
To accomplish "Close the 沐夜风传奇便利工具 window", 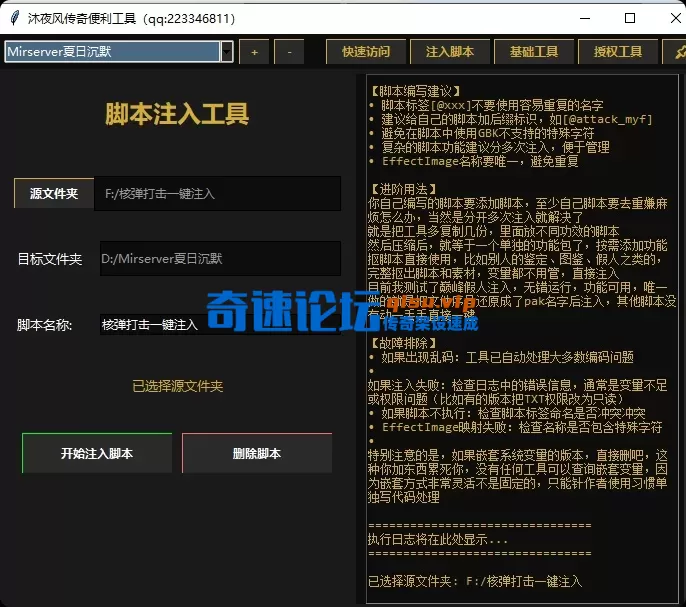I will pyautogui.click(x=676, y=18).
